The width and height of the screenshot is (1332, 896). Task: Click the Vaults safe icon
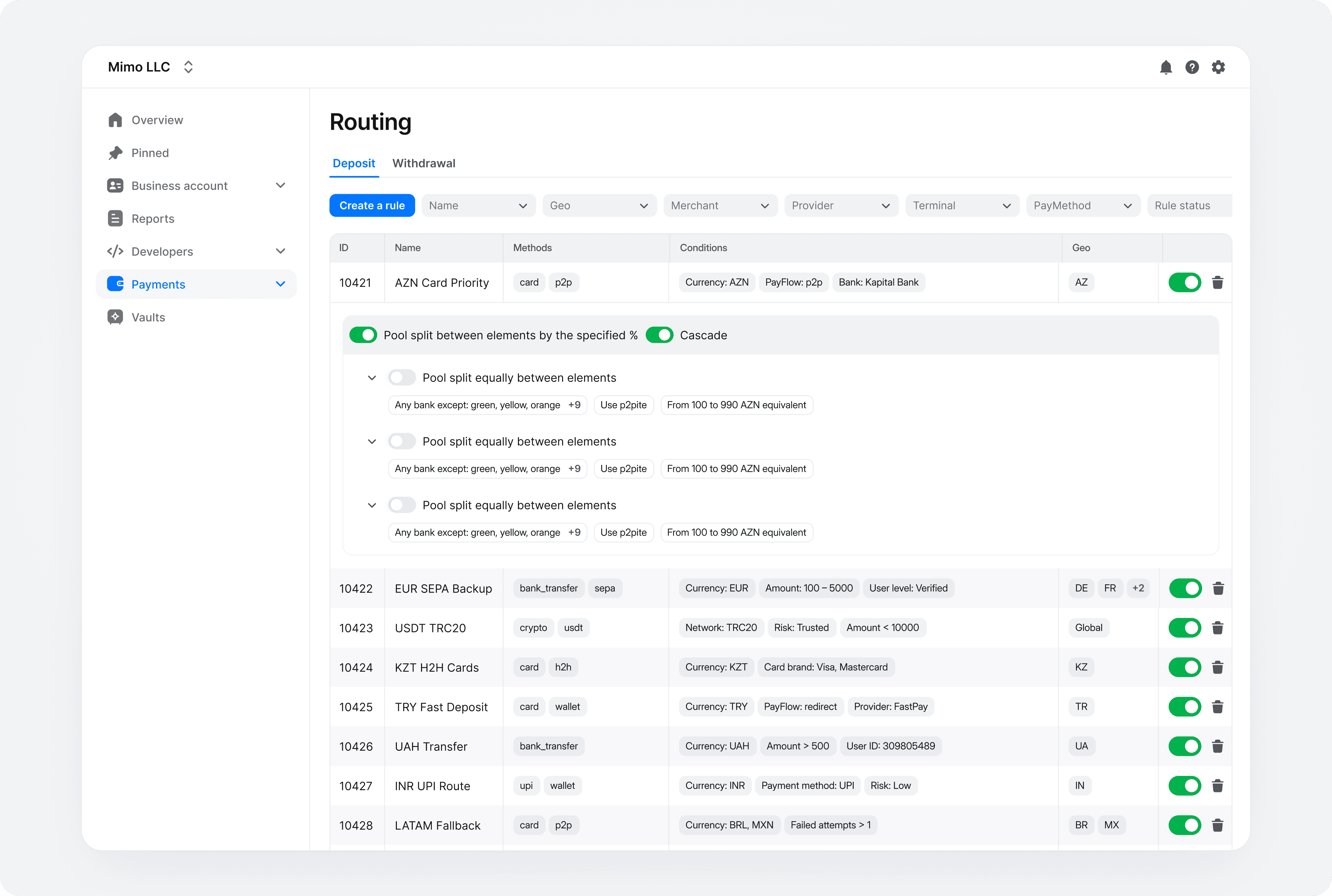click(115, 317)
